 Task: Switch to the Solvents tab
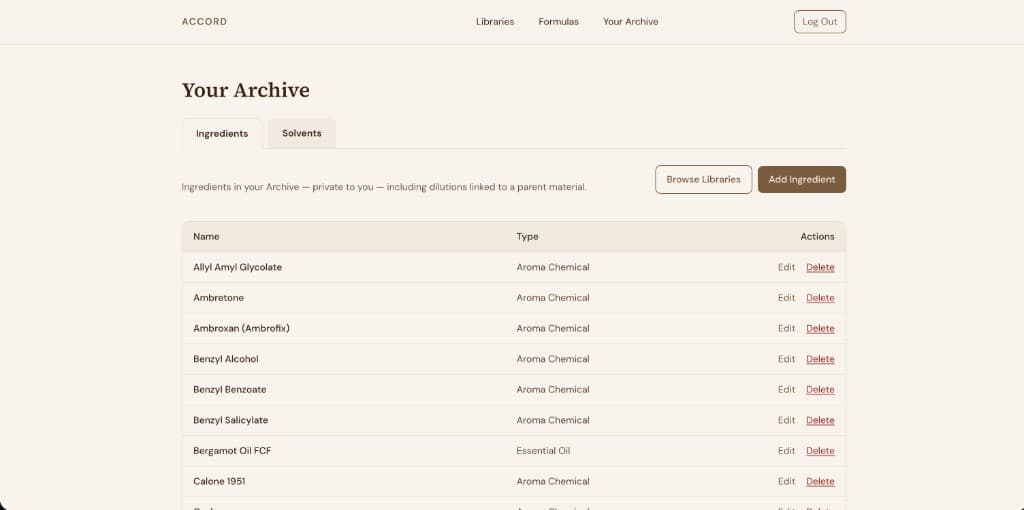(302, 133)
